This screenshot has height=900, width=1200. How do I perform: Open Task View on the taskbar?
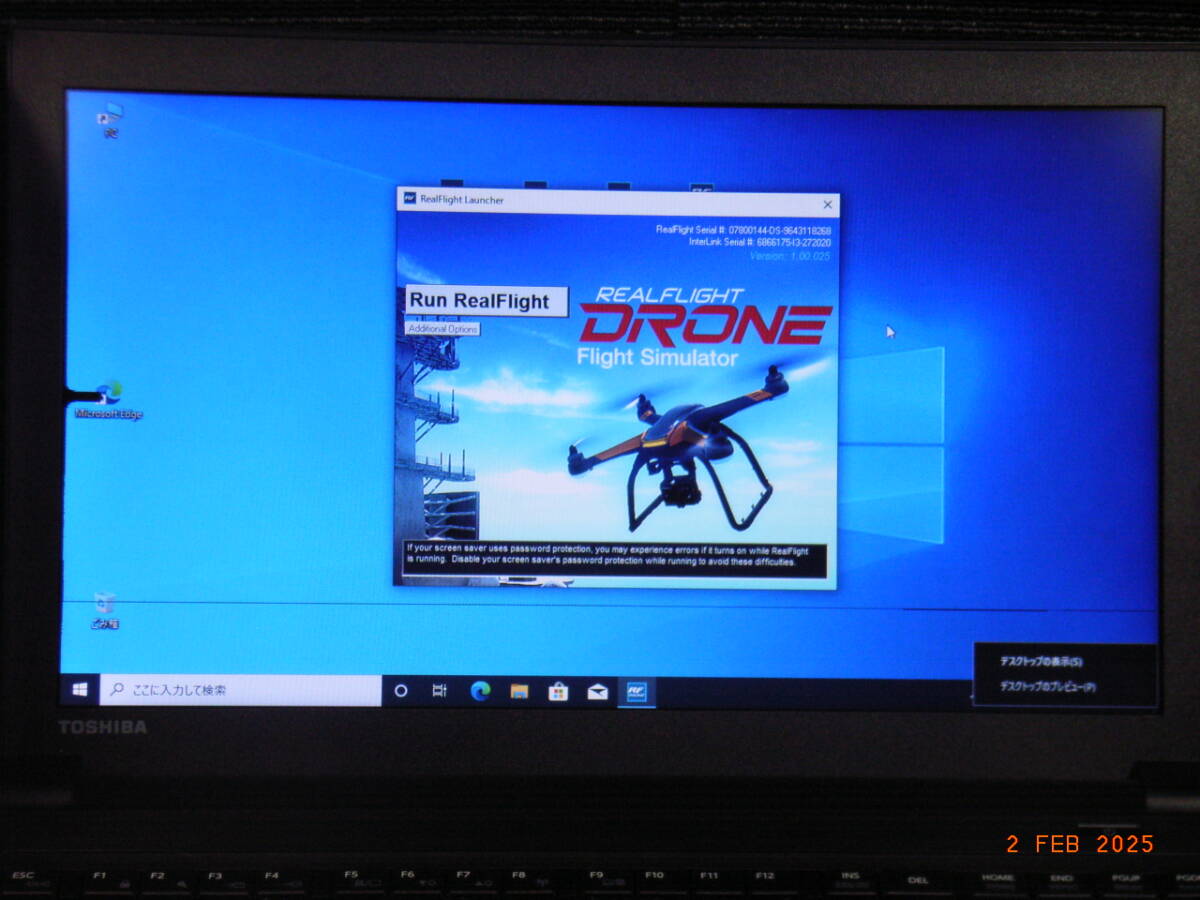click(439, 690)
